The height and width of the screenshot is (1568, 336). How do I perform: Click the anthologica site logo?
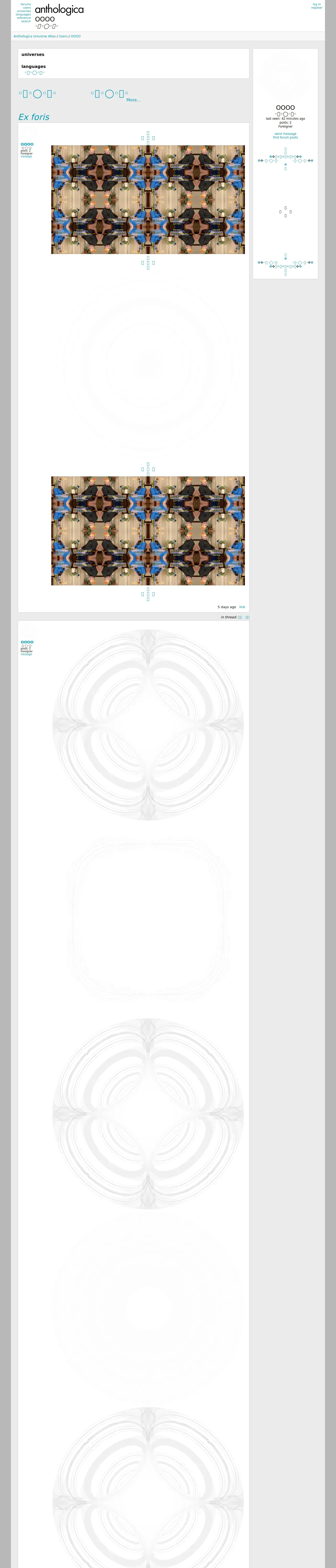point(59,9)
